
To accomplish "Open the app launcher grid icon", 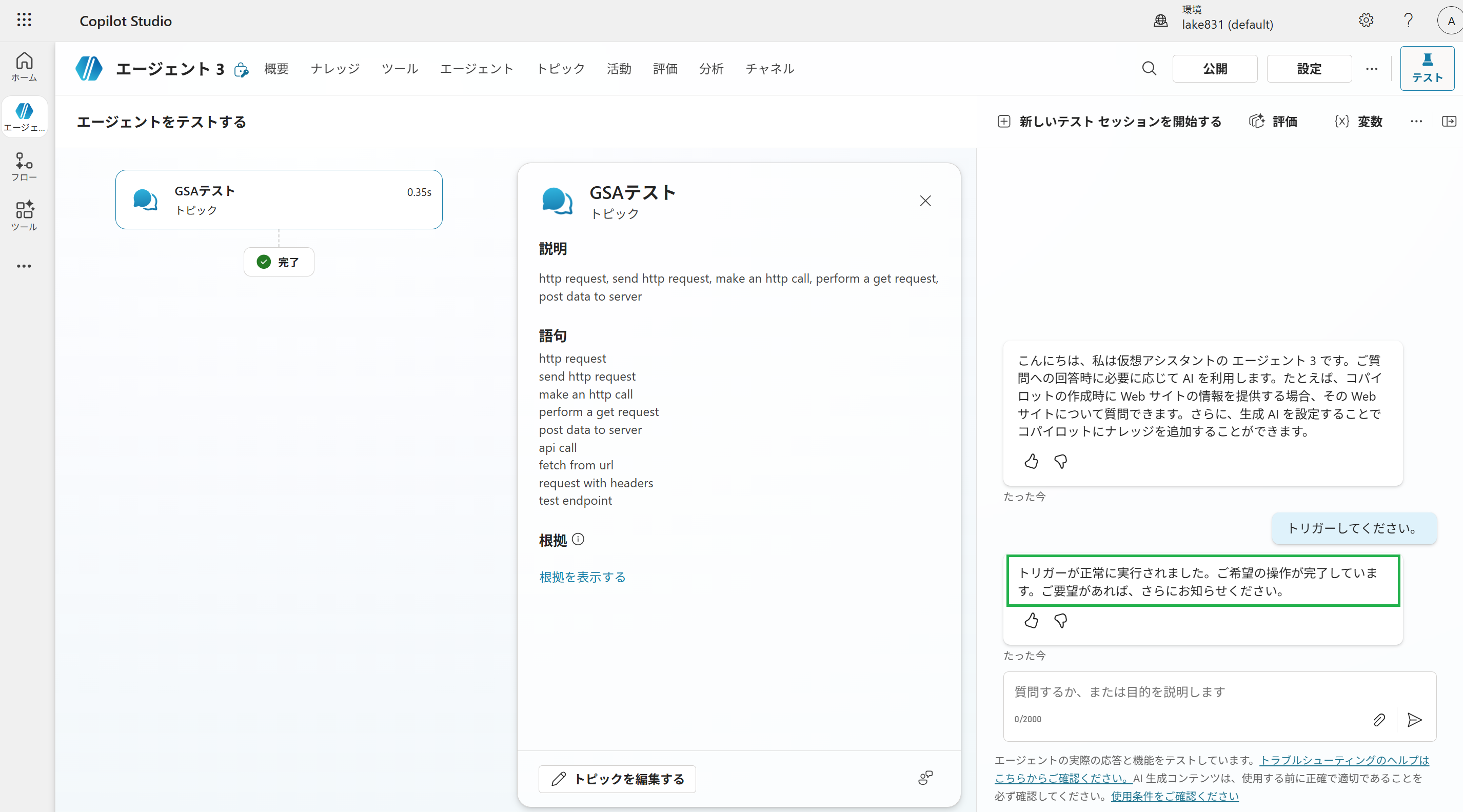I will click(x=24, y=21).
